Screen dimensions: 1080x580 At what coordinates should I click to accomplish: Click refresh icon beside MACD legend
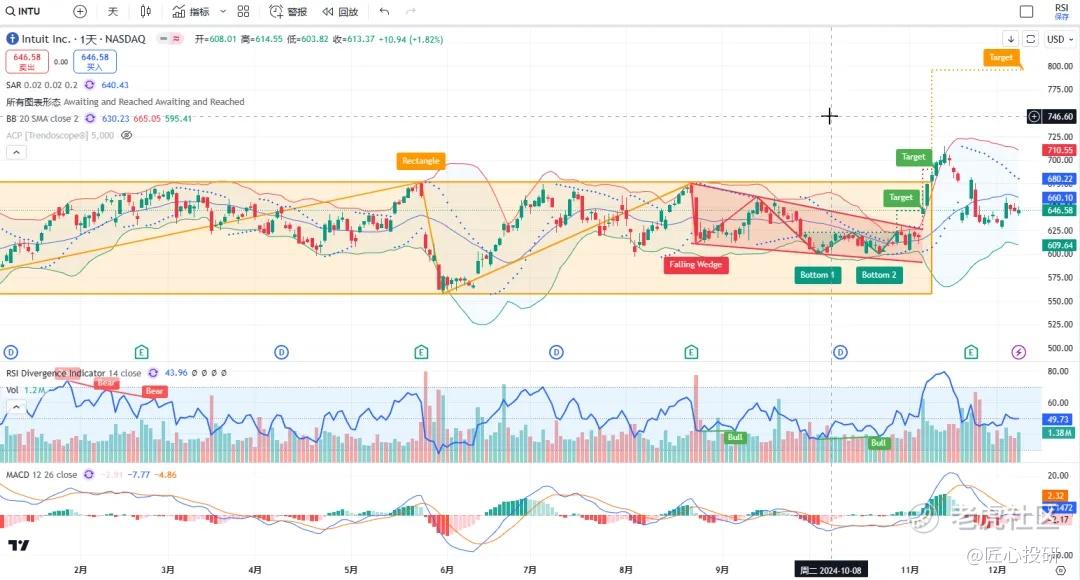(x=89, y=475)
